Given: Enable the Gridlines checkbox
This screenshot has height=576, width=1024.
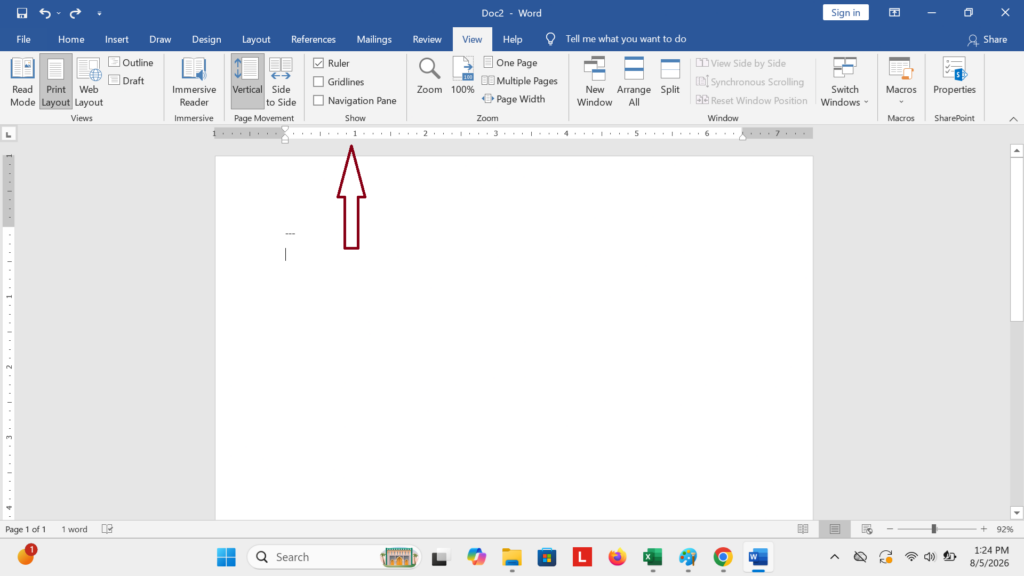Looking at the screenshot, I should pos(319,82).
